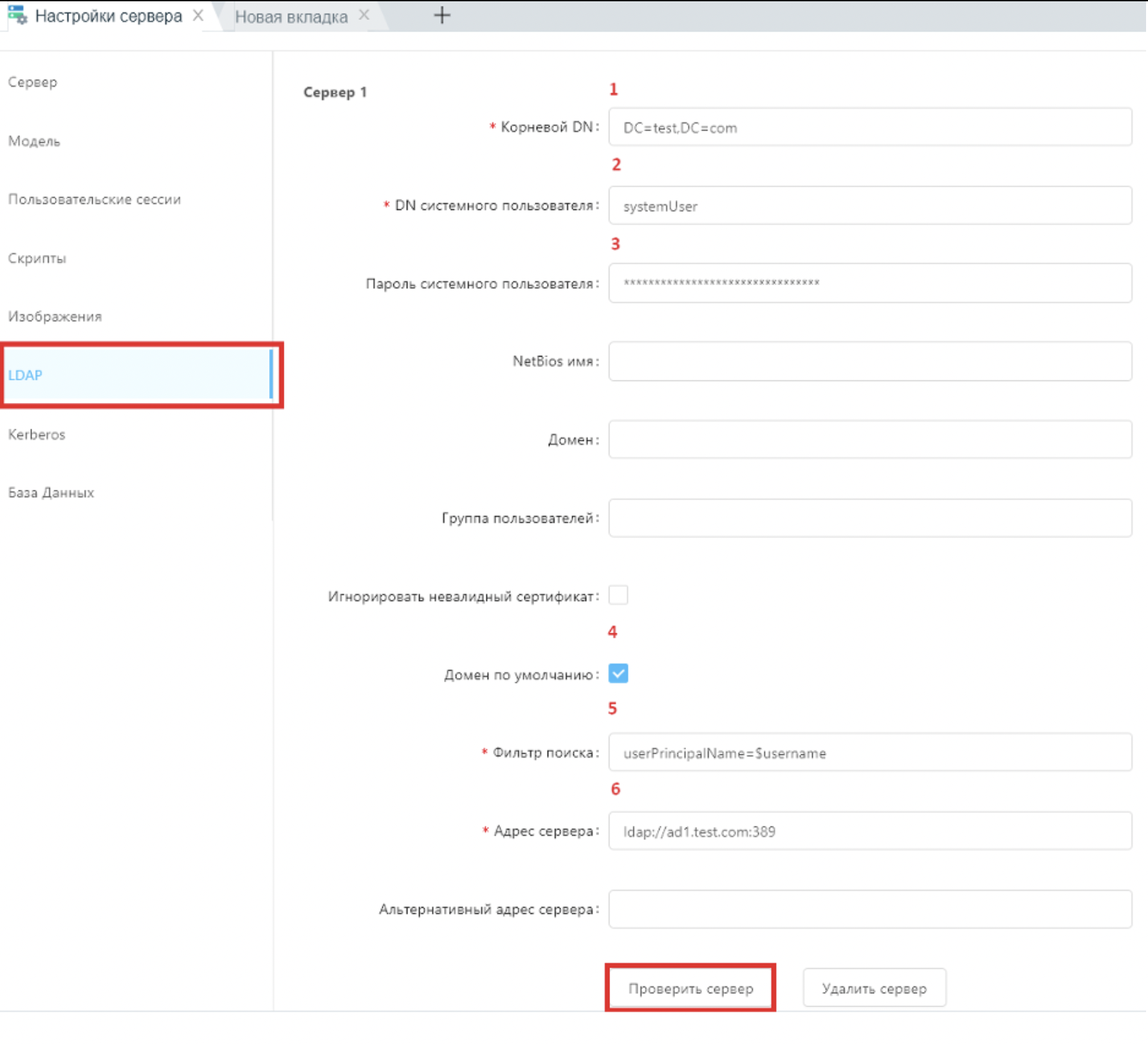This screenshot has height=1044, width=1148.
Task: Close the Настройки сервера tab
Action: coord(198,15)
